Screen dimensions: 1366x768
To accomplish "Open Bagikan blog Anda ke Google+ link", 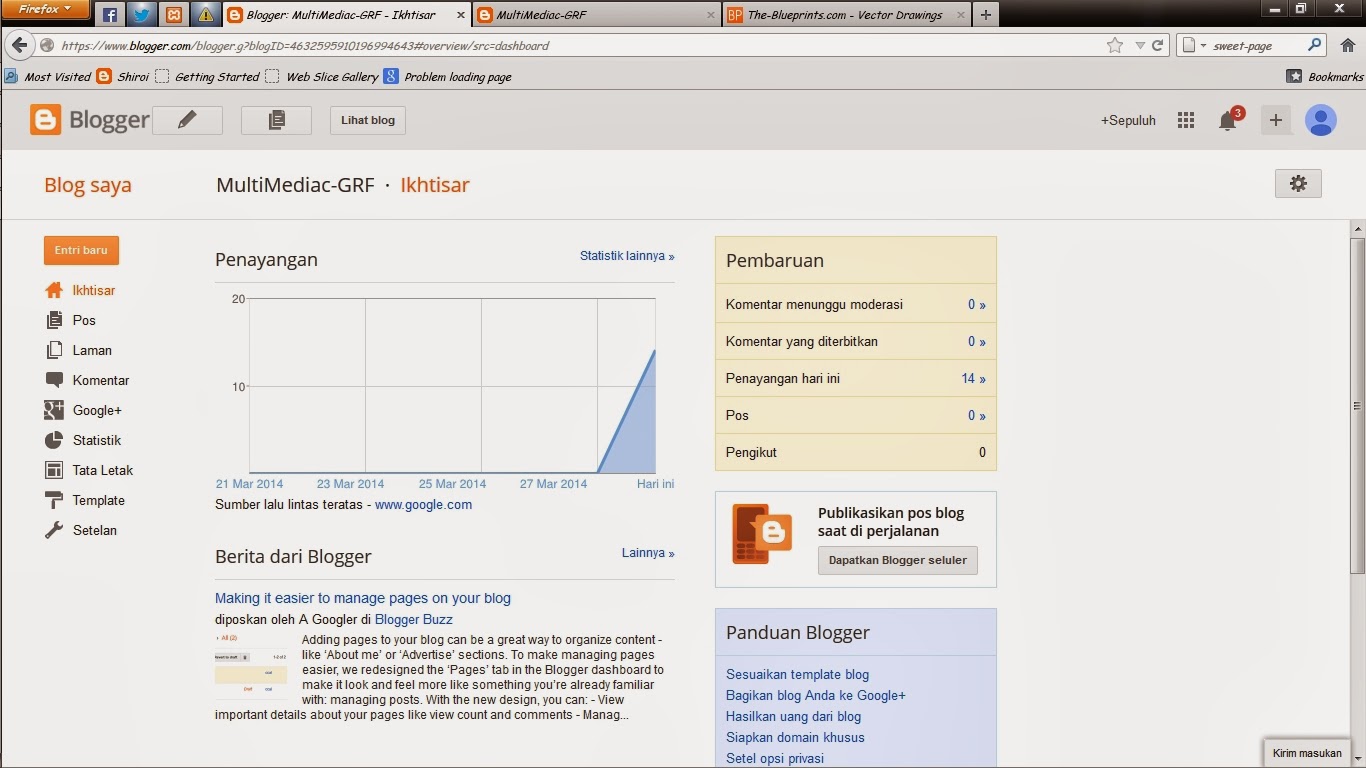I will click(816, 696).
